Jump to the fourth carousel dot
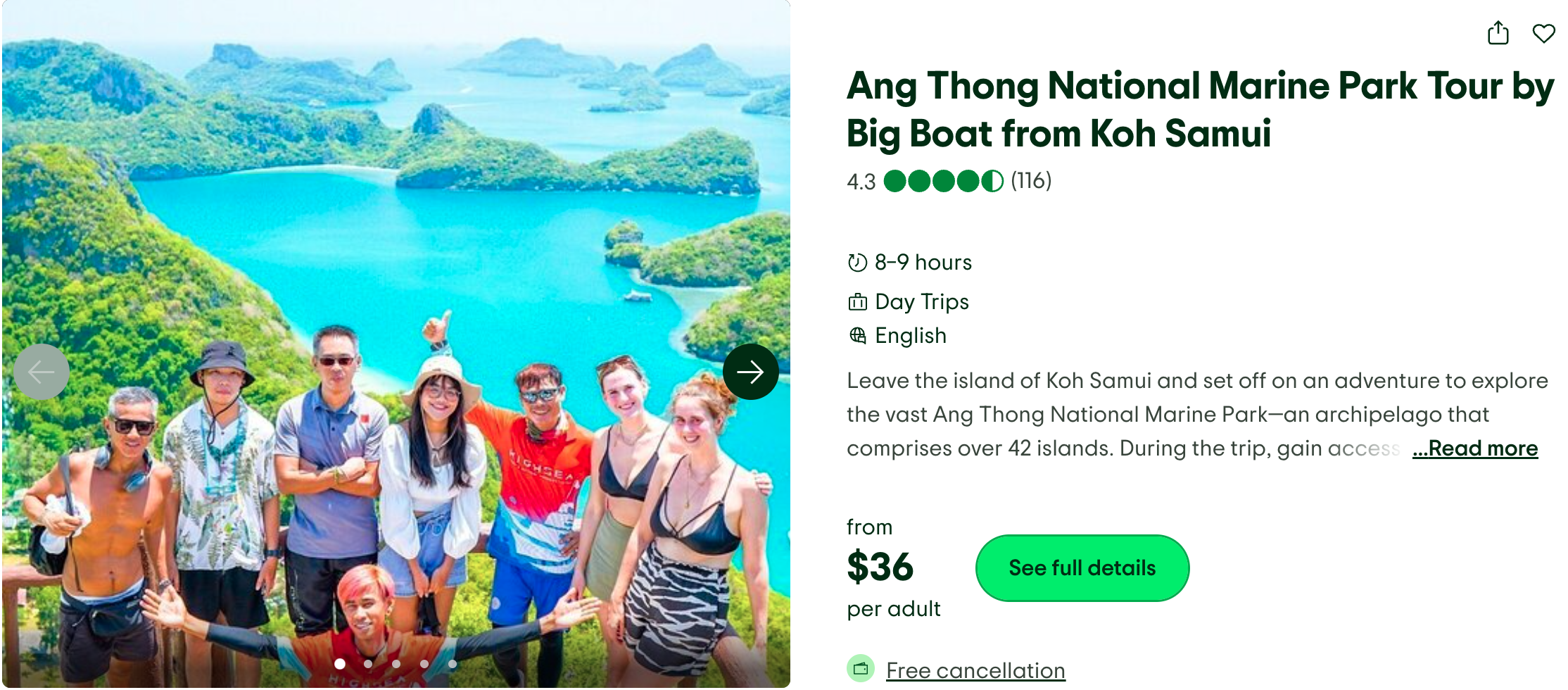The width and height of the screenshot is (1568, 690). 424,664
